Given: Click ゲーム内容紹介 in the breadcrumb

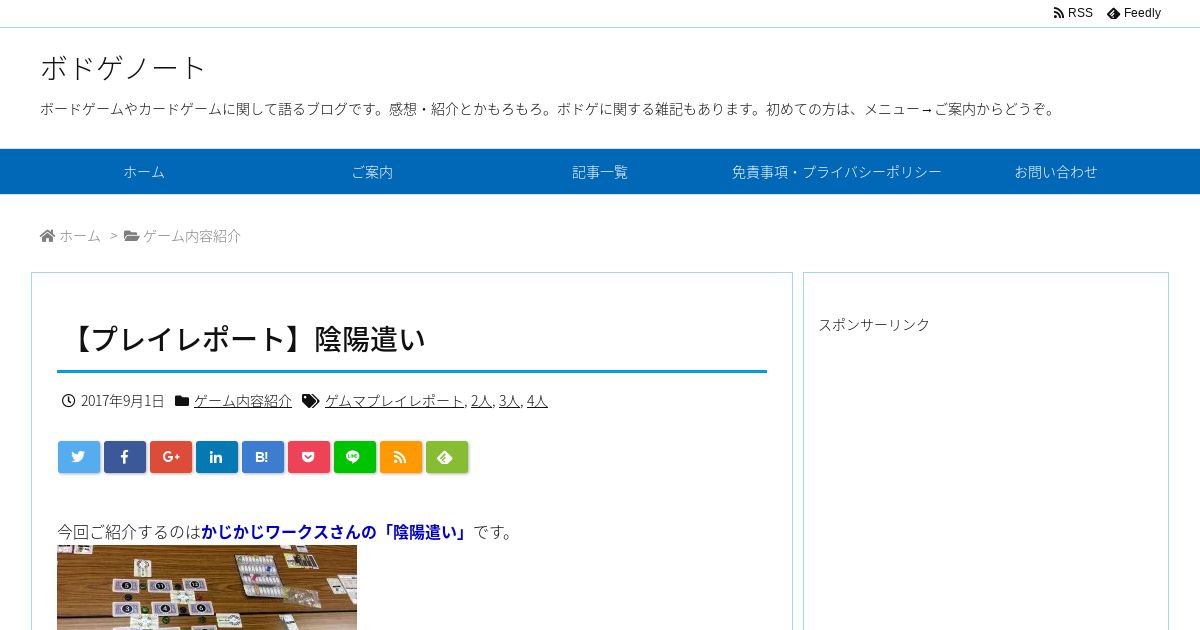Looking at the screenshot, I should [x=192, y=236].
